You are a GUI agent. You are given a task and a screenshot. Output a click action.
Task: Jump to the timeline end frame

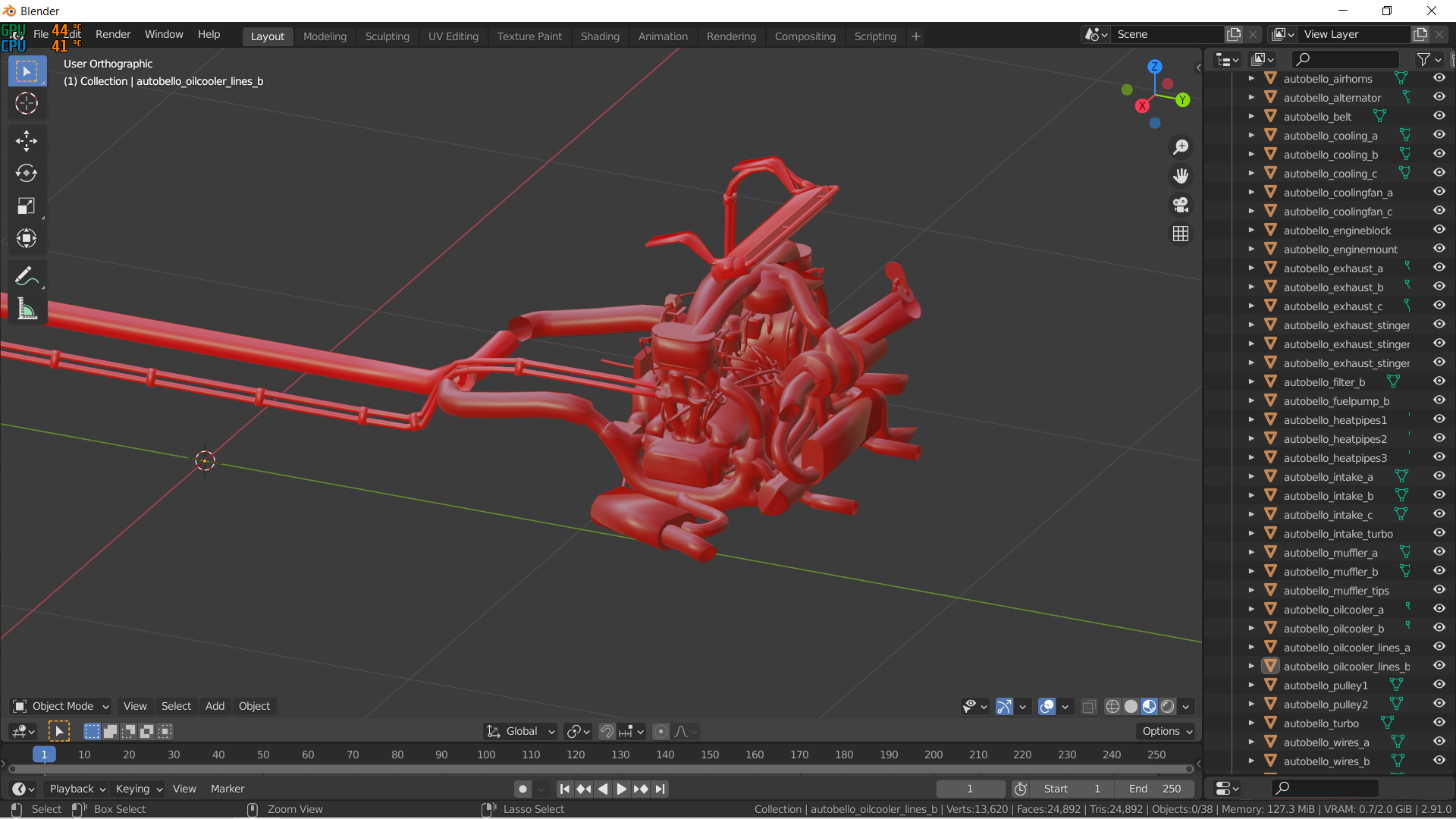pos(661,789)
